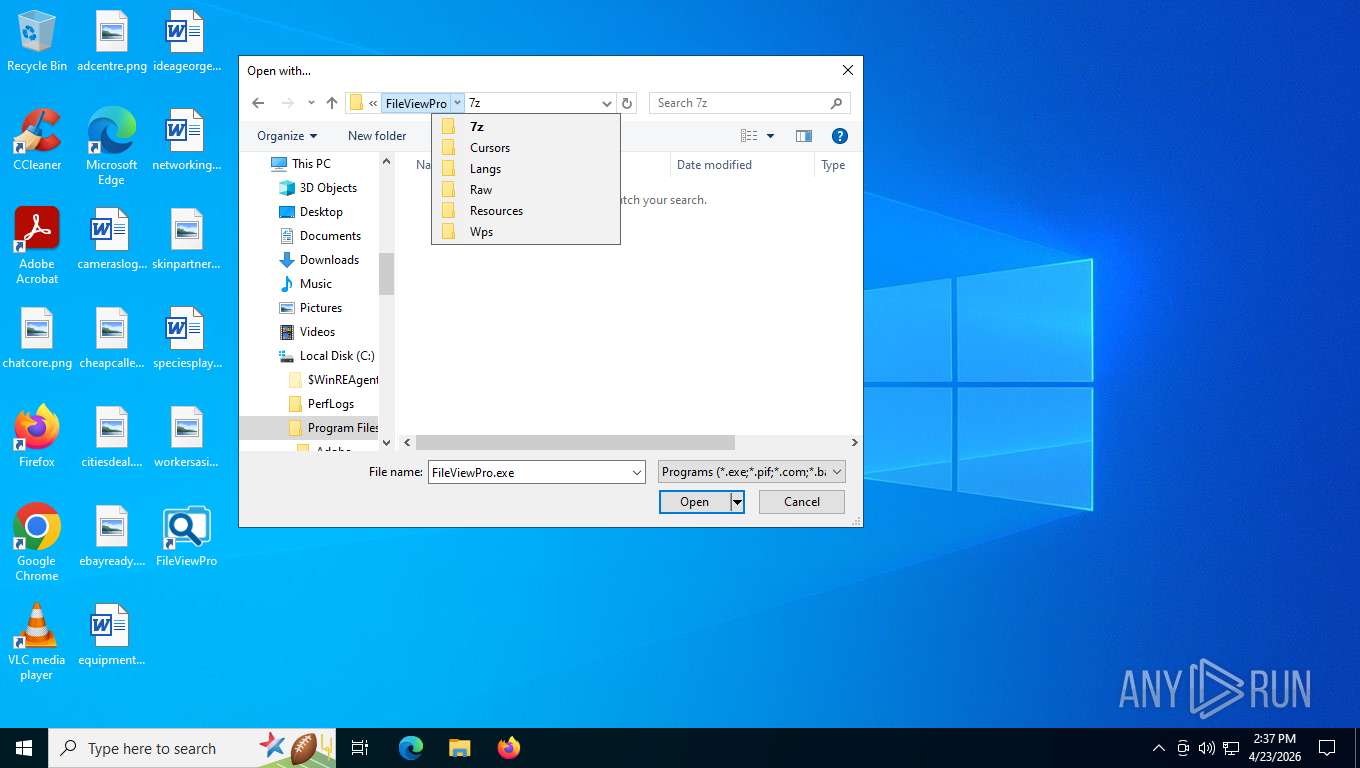Open the Organize menu

(287, 136)
